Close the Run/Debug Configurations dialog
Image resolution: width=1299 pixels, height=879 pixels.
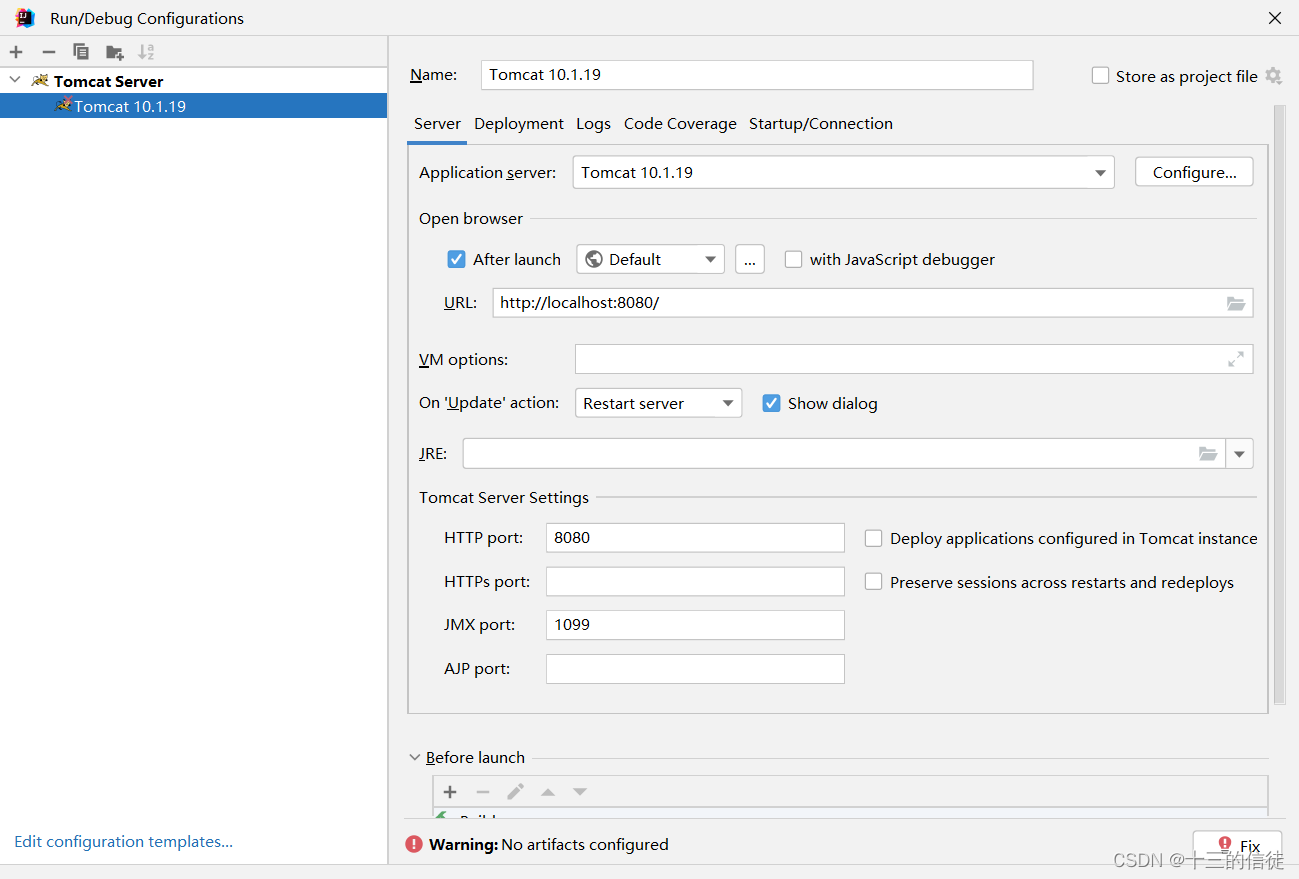[x=1275, y=18]
